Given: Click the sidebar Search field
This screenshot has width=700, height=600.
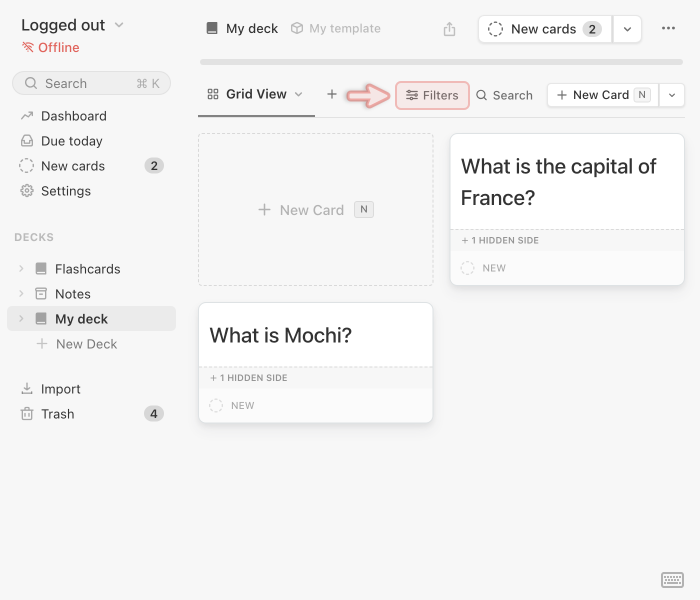Looking at the screenshot, I should pos(91,83).
